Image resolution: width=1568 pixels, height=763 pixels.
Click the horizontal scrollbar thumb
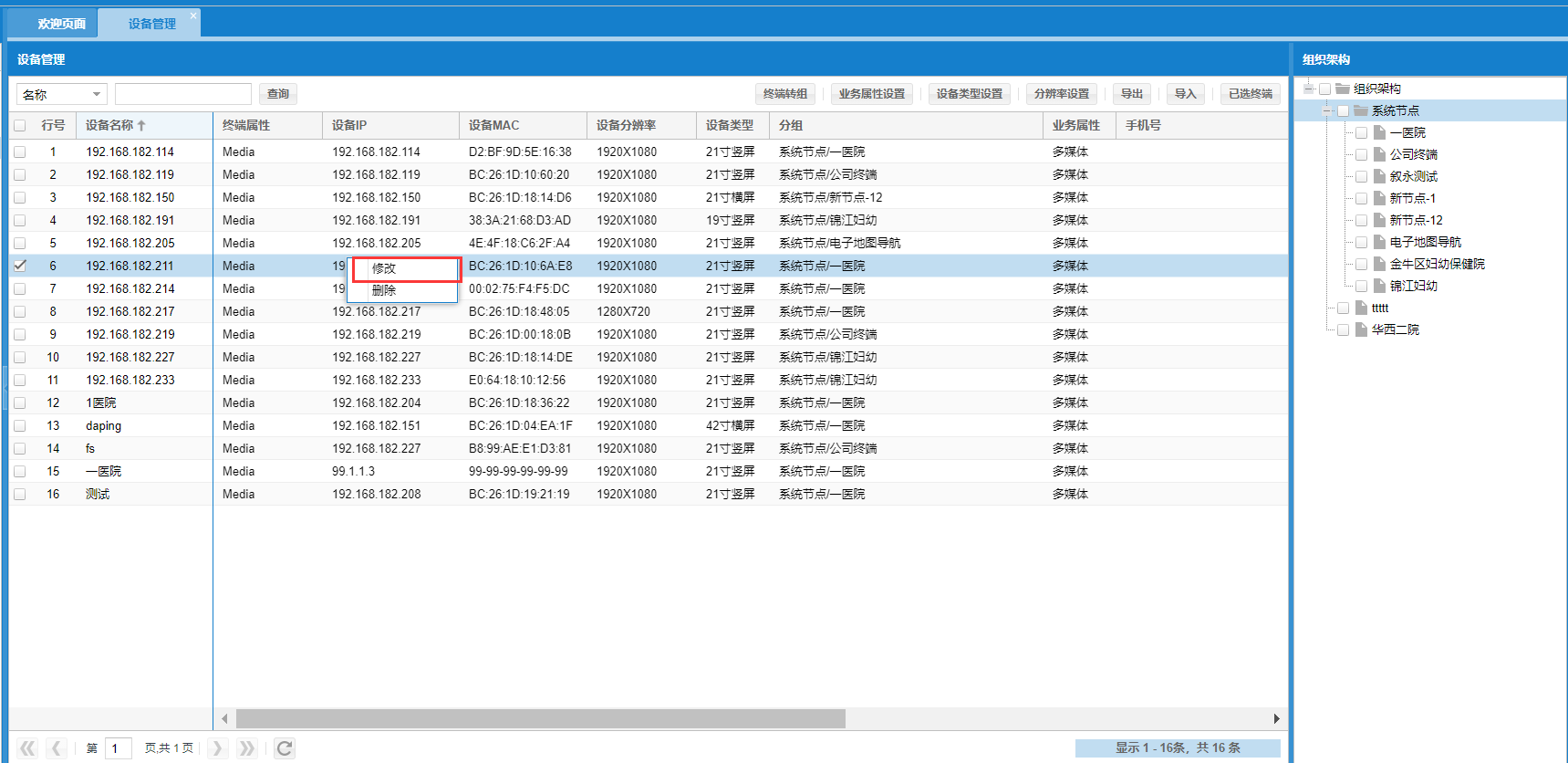pos(541,719)
